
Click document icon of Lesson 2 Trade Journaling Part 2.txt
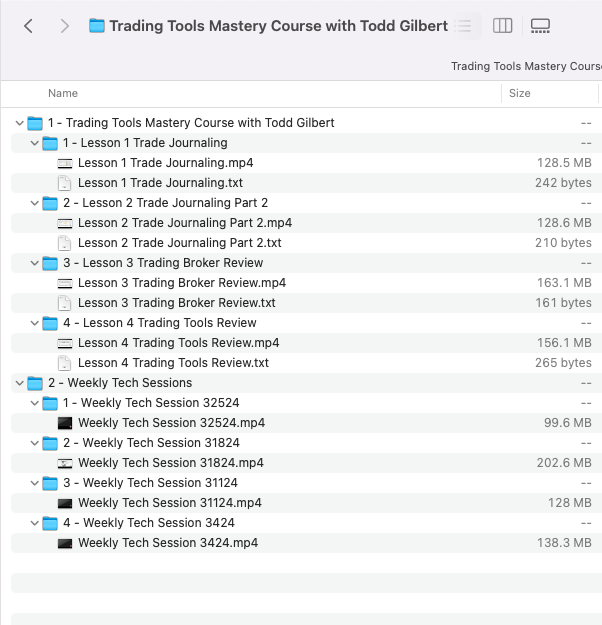(x=65, y=243)
